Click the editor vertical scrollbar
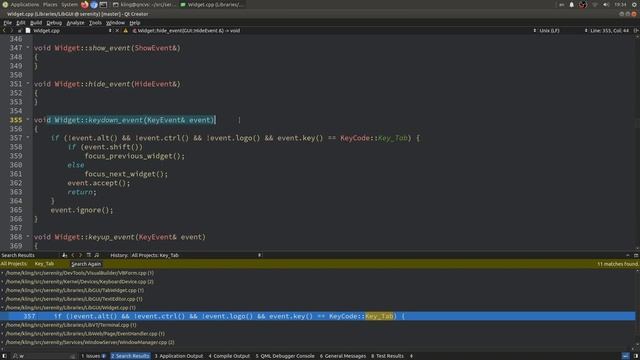 (x=638, y=142)
